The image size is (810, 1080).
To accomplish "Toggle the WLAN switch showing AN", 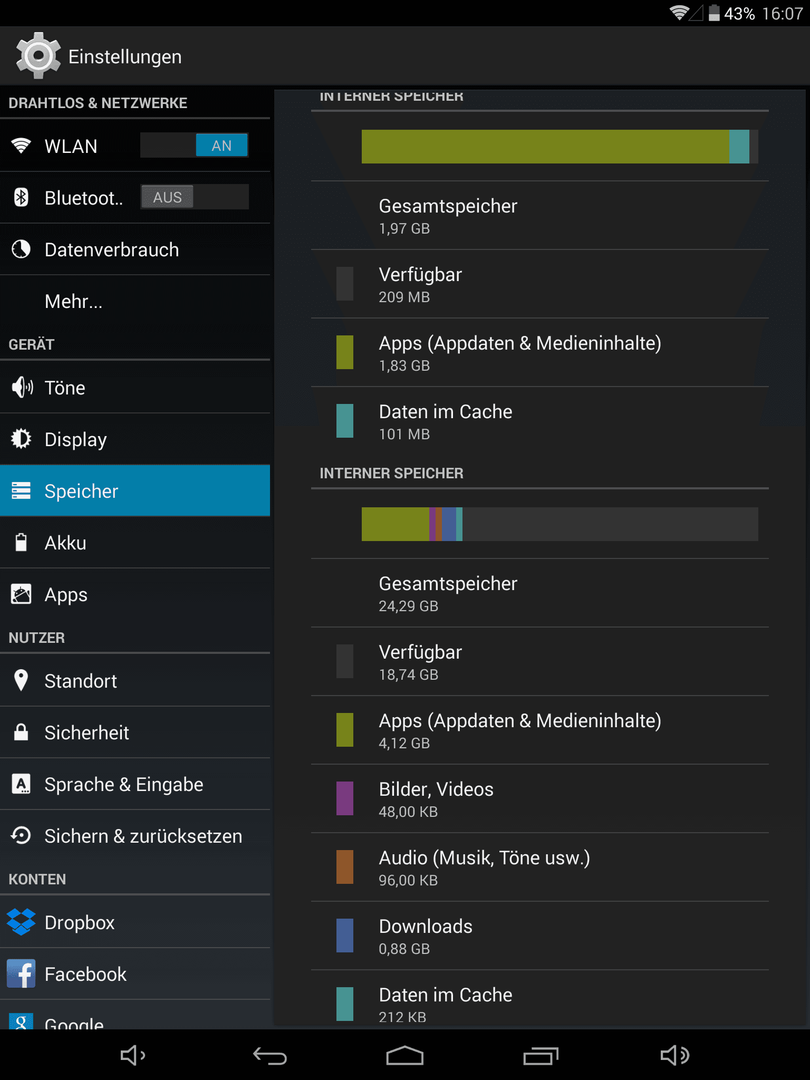I will (194, 145).
